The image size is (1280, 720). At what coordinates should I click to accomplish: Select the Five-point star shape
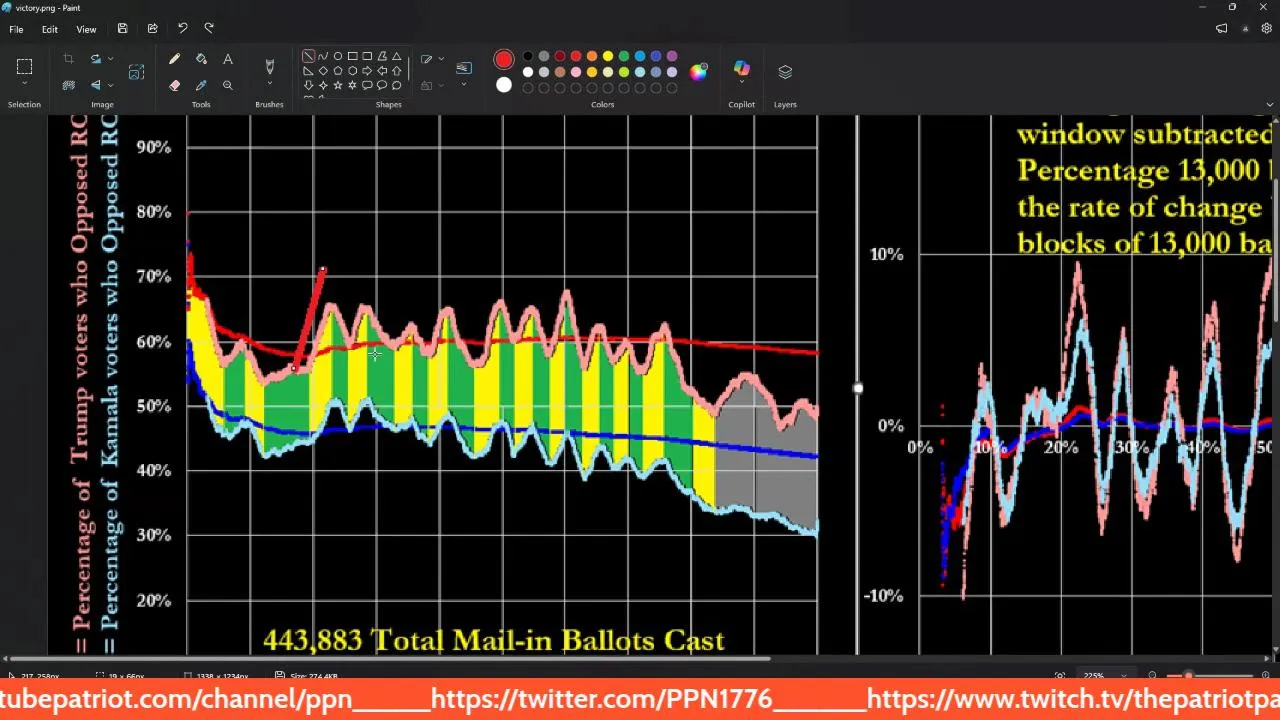click(338, 86)
